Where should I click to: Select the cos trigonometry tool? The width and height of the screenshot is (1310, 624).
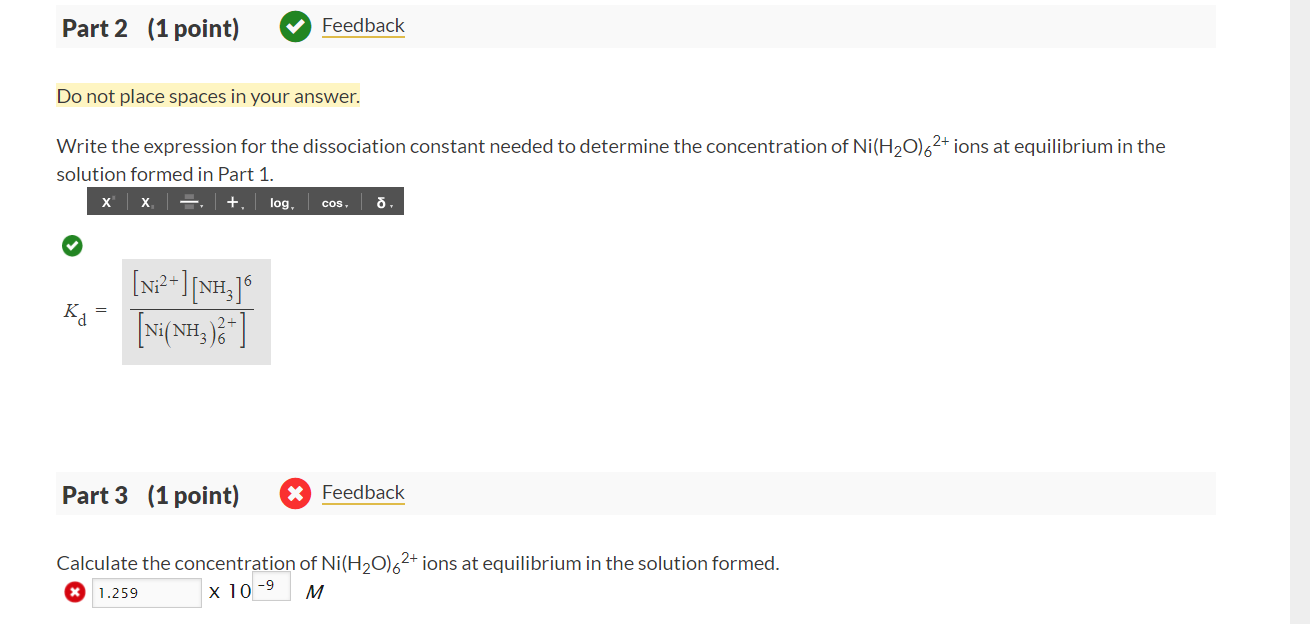(x=333, y=202)
